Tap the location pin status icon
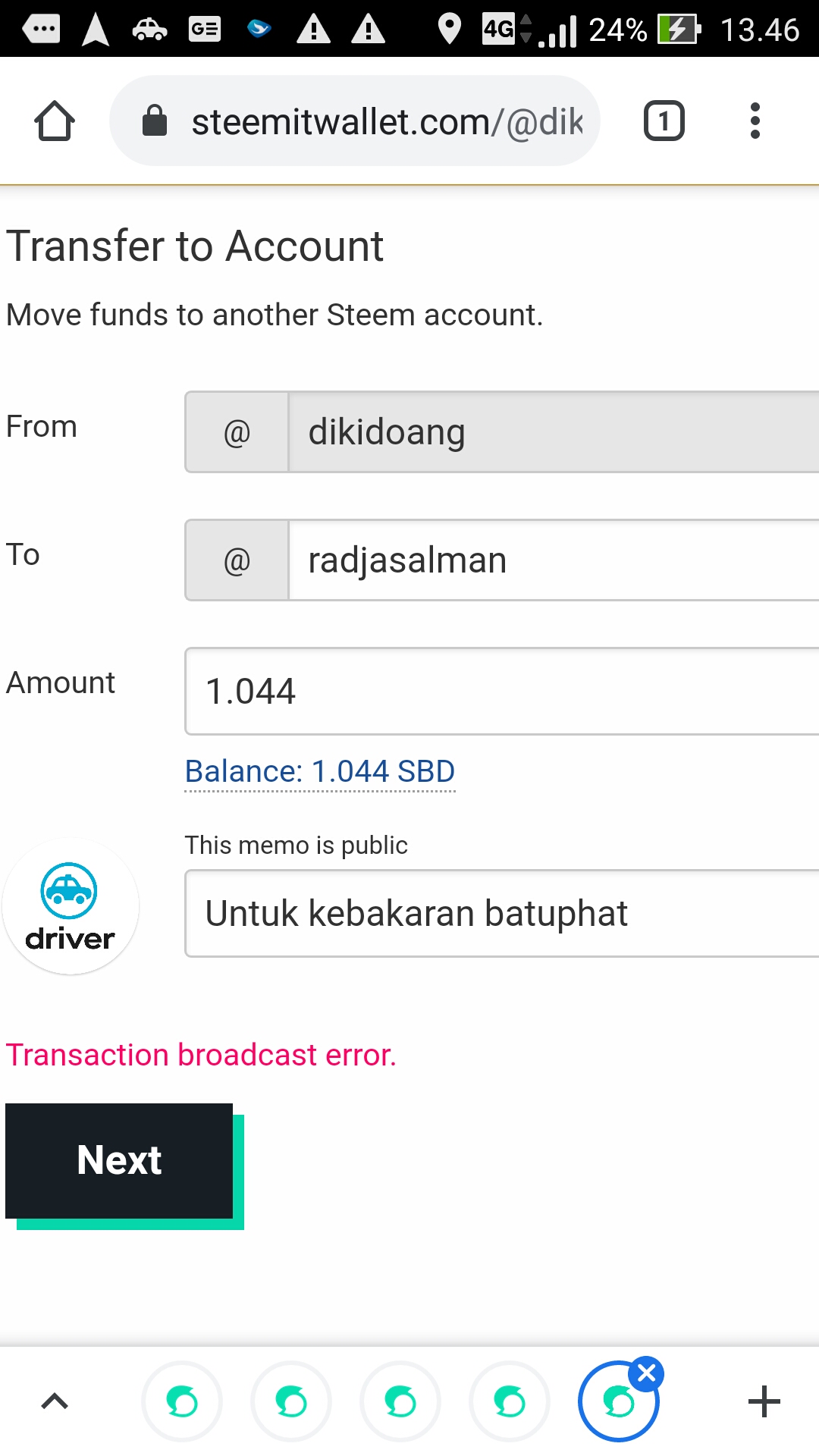The height and width of the screenshot is (1456, 819). pyautogui.click(x=450, y=30)
